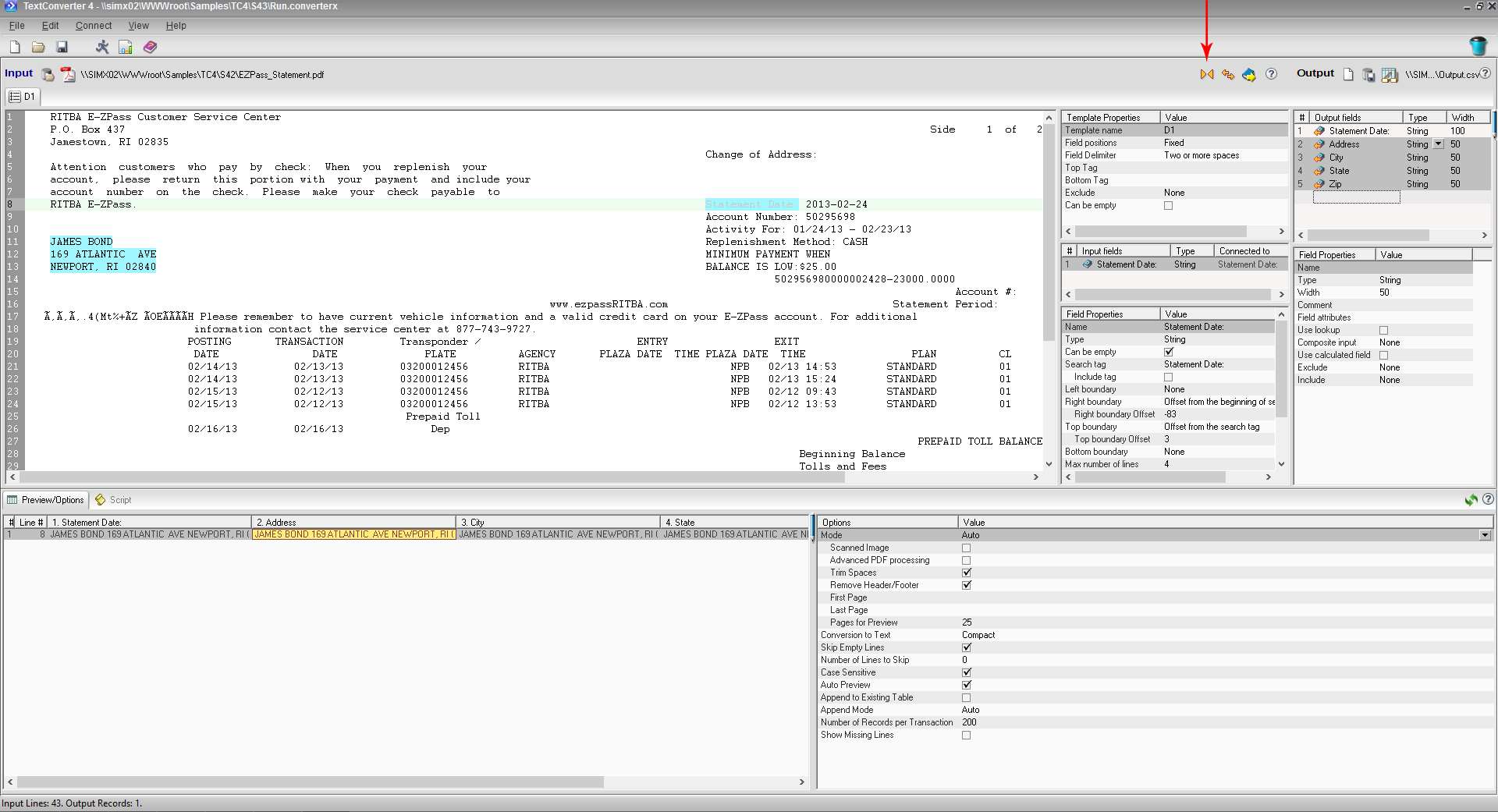Screen dimensions: 1498x812
Task: Click Statement Date input field icon
Action: (x=1088, y=264)
